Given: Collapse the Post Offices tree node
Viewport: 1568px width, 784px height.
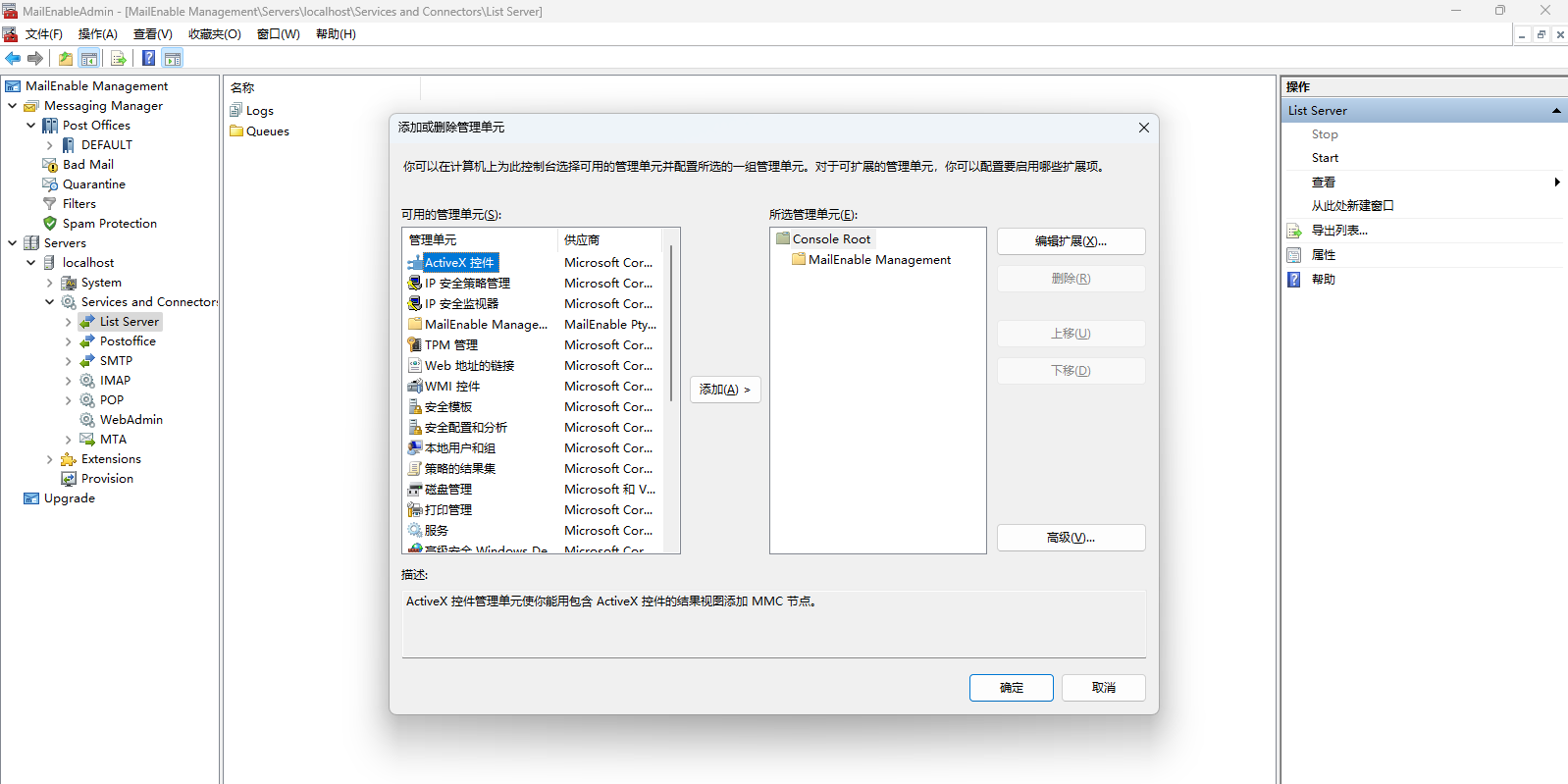Looking at the screenshot, I should 30,126.
